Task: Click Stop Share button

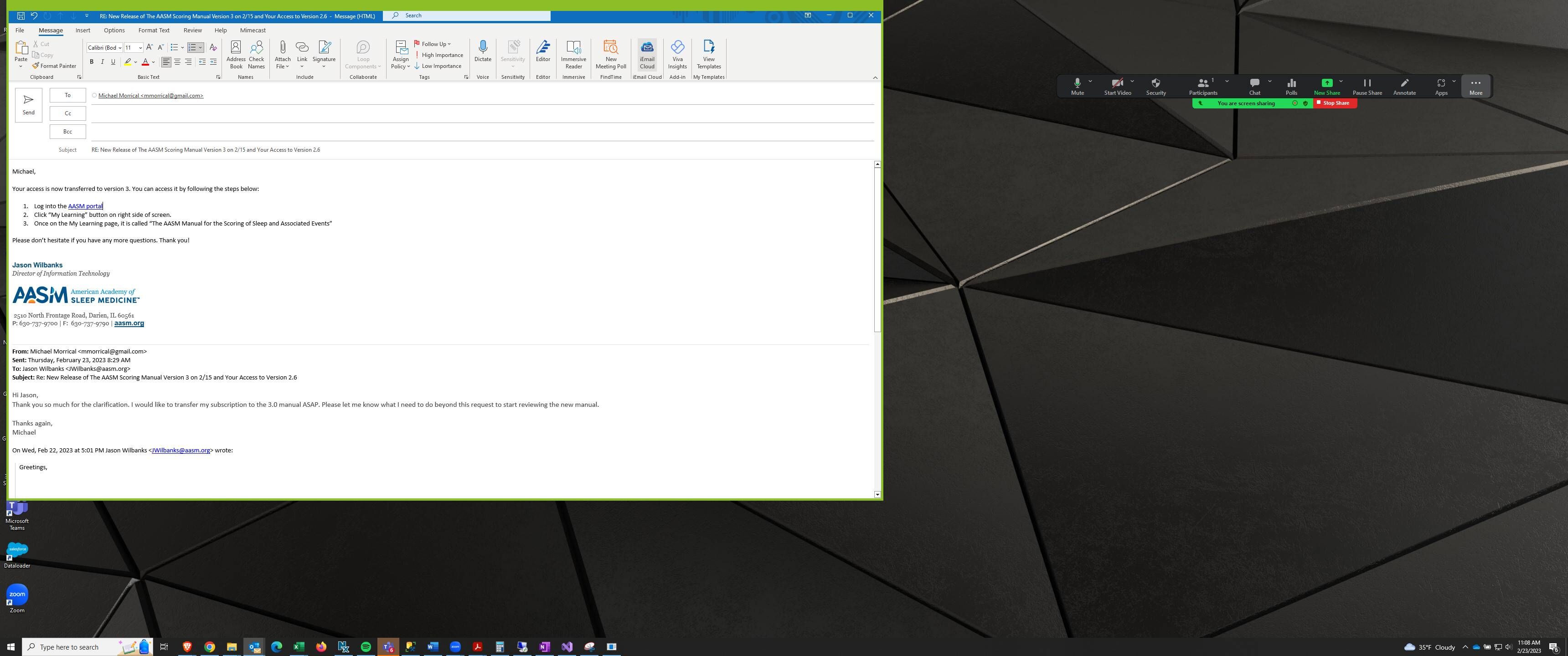Action: pos(1335,103)
